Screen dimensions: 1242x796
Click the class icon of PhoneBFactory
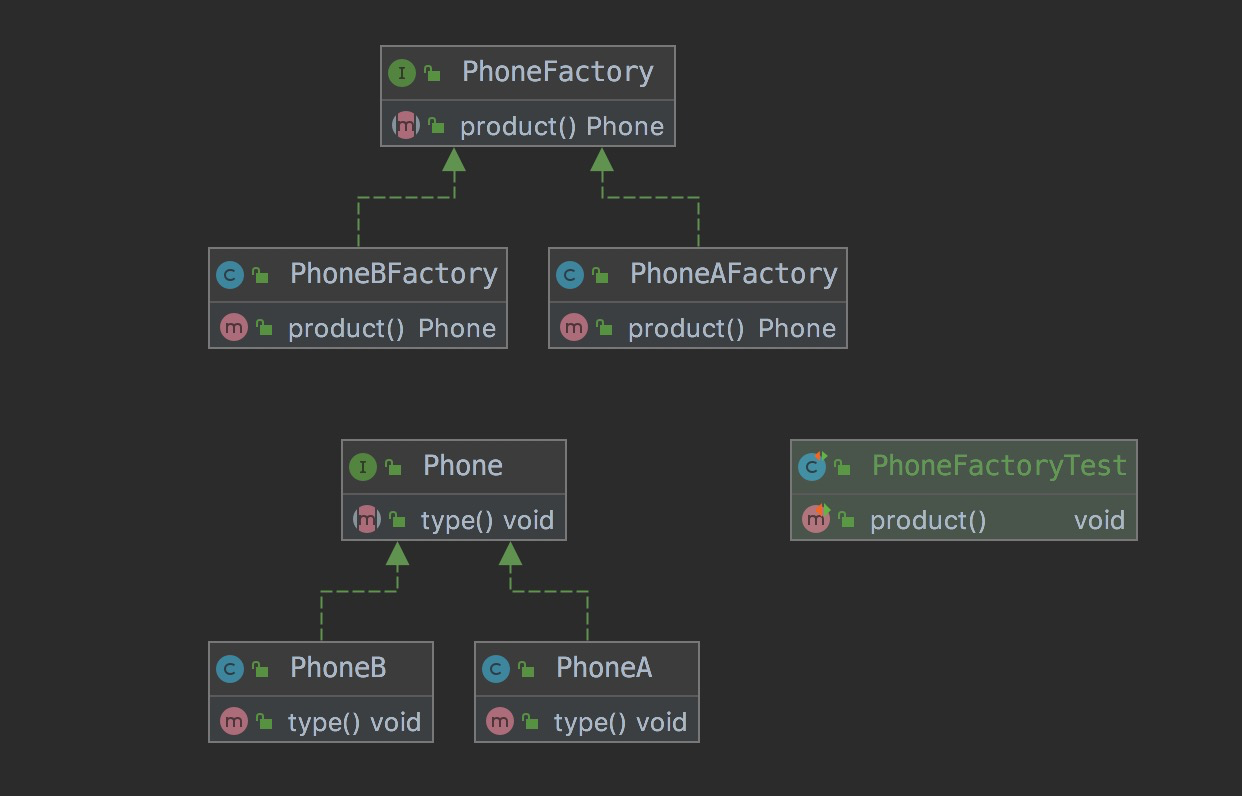coord(230,275)
